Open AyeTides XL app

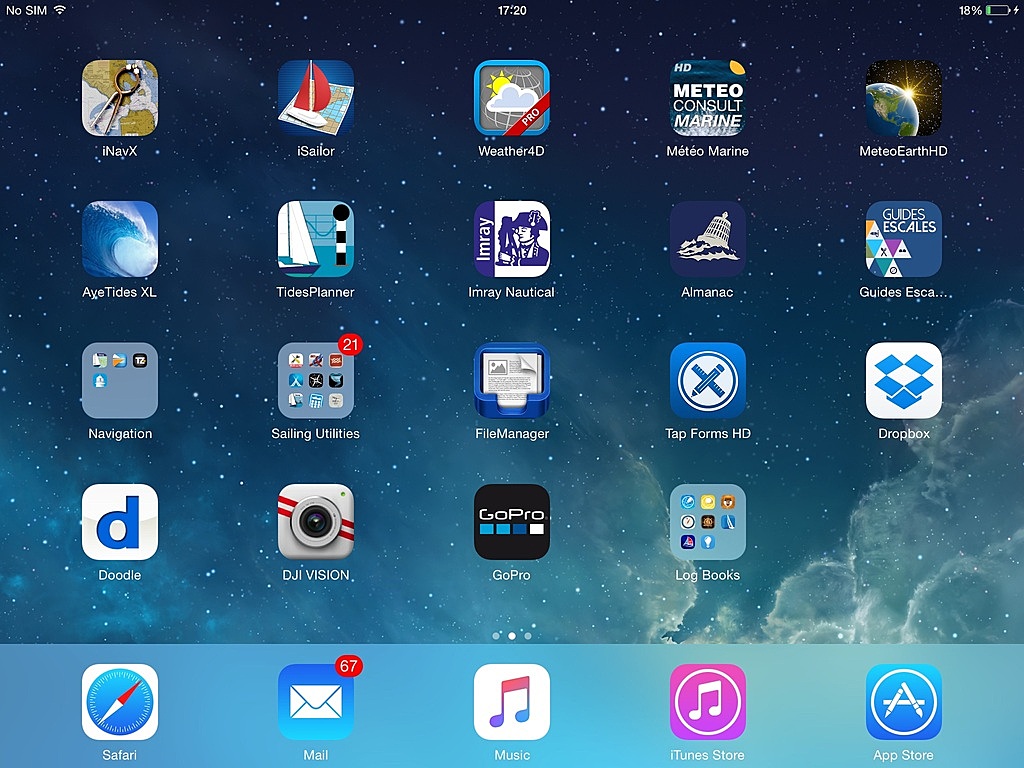[x=120, y=239]
